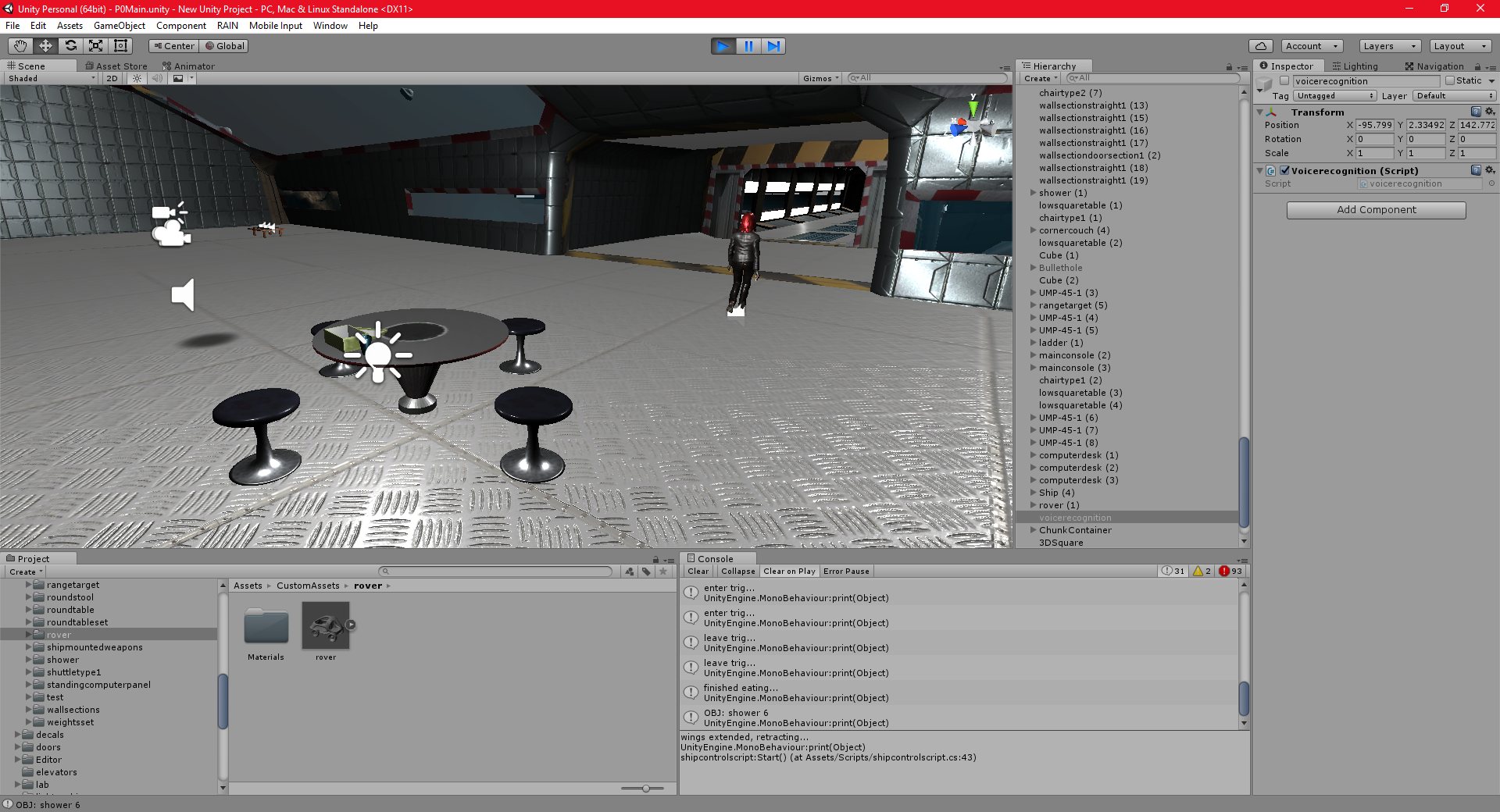Select the Move tool
The width and height of the screenshot is (1500, 812).
[x=45, y=46]
